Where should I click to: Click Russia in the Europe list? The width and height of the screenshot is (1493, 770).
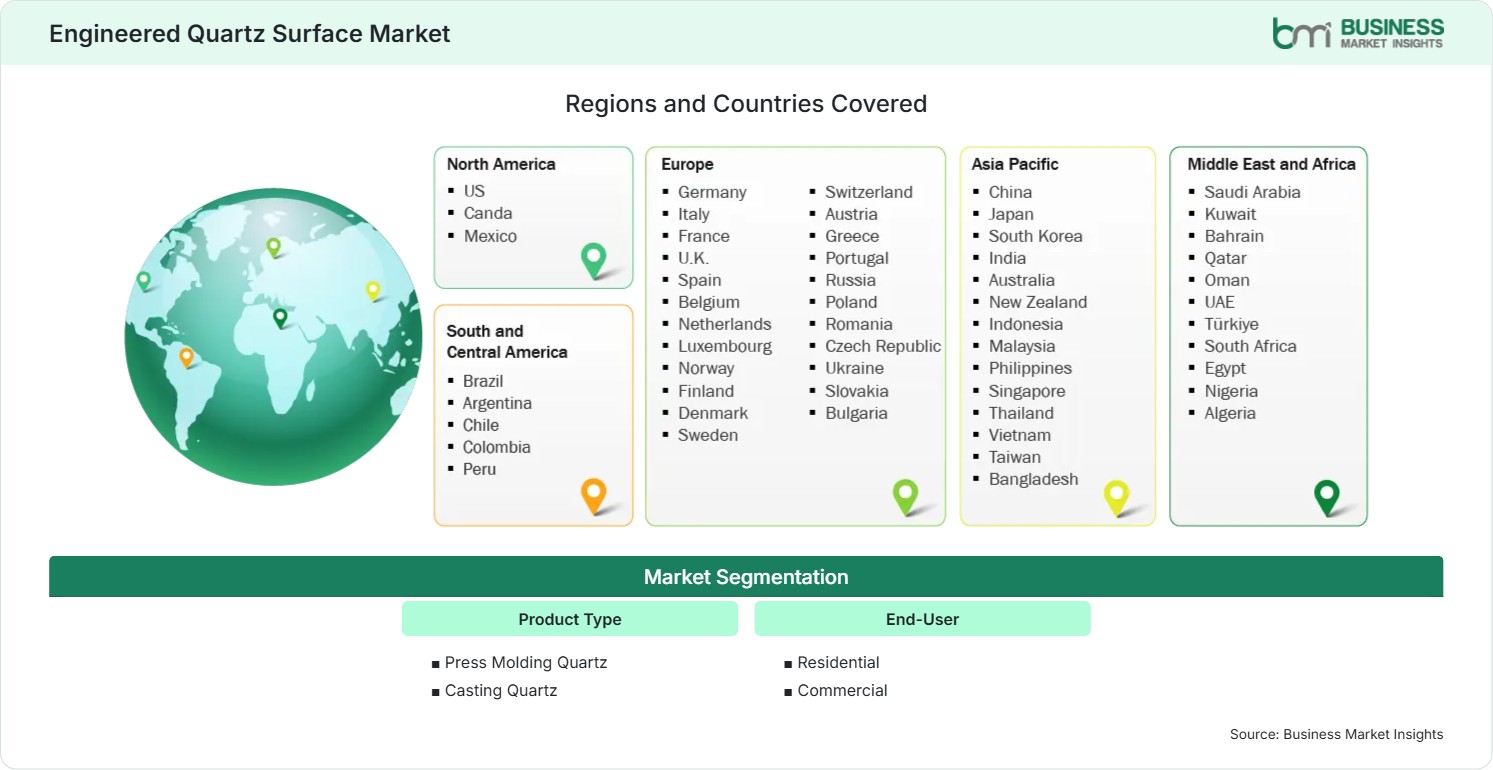(x=850, y=280)
